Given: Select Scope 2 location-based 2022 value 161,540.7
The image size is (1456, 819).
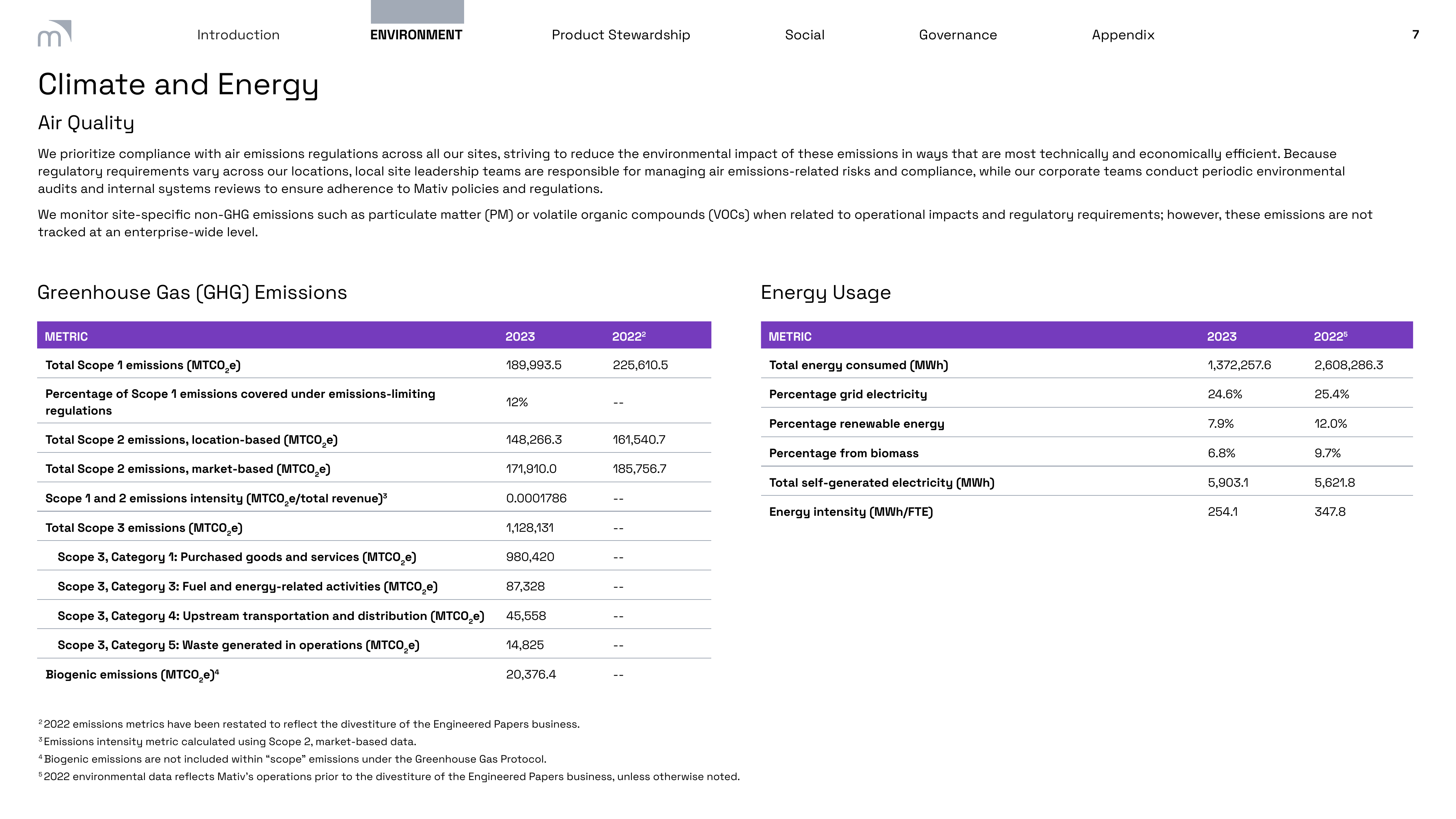Looking at the screenshot, I should (639, 440).
